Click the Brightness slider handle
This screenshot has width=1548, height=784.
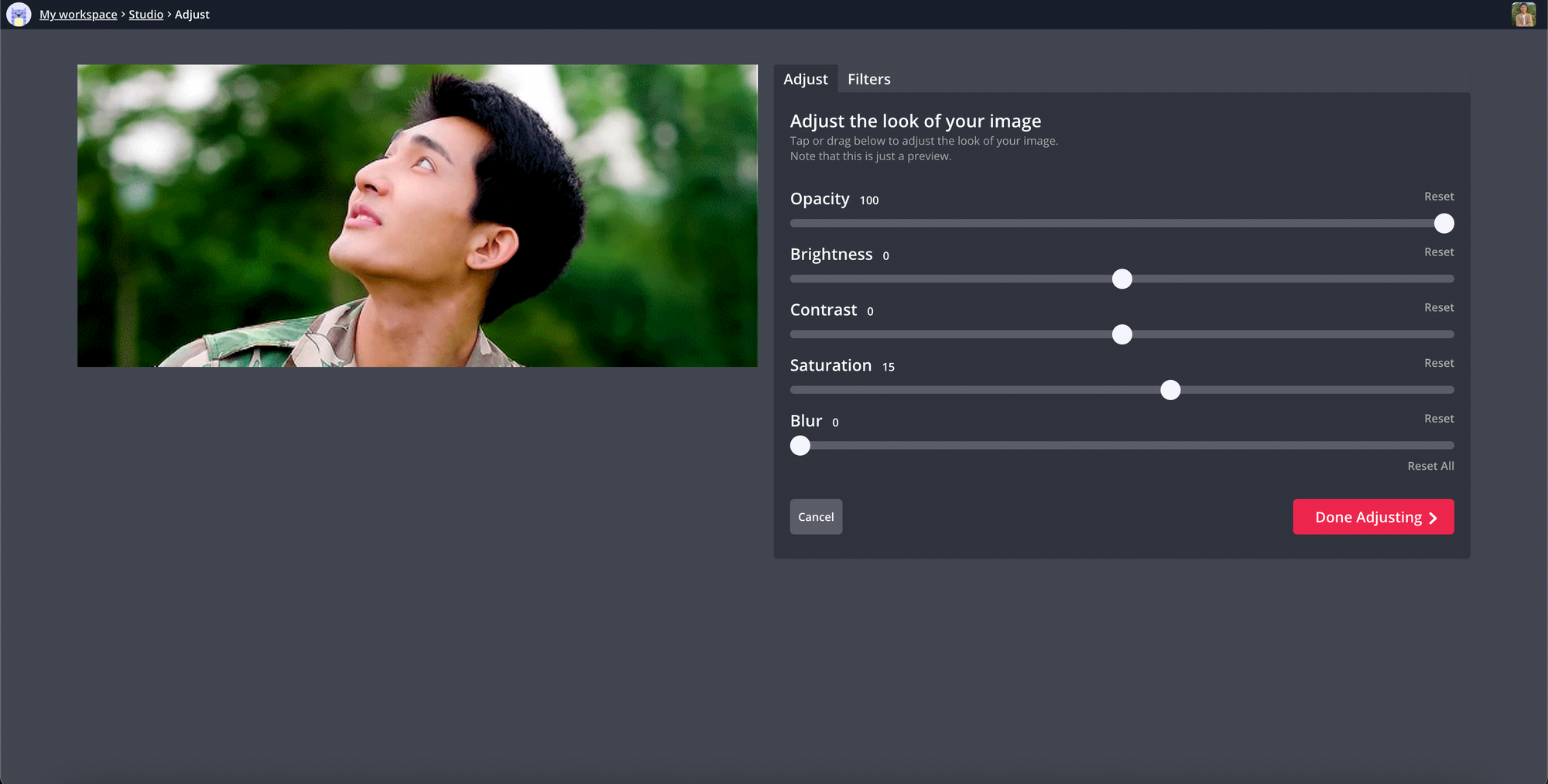[1122, 279]
